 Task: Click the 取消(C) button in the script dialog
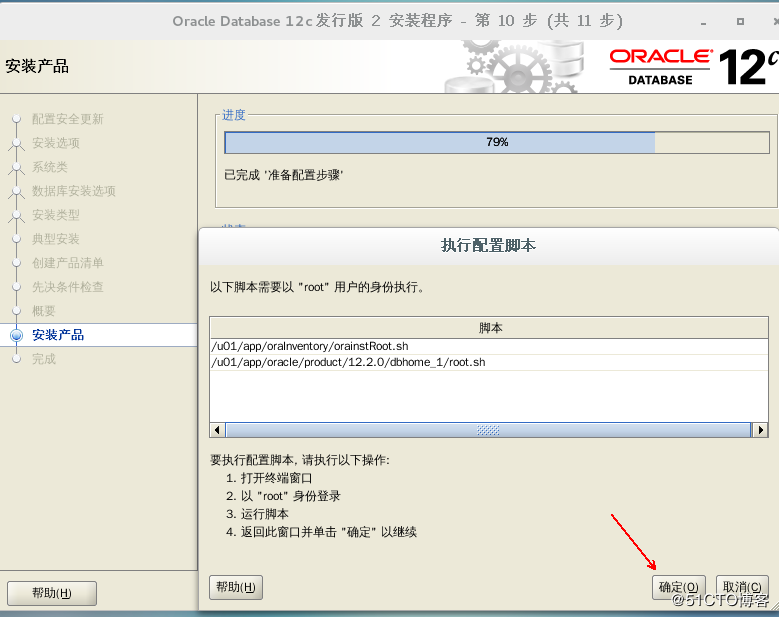tap(742, 587)
